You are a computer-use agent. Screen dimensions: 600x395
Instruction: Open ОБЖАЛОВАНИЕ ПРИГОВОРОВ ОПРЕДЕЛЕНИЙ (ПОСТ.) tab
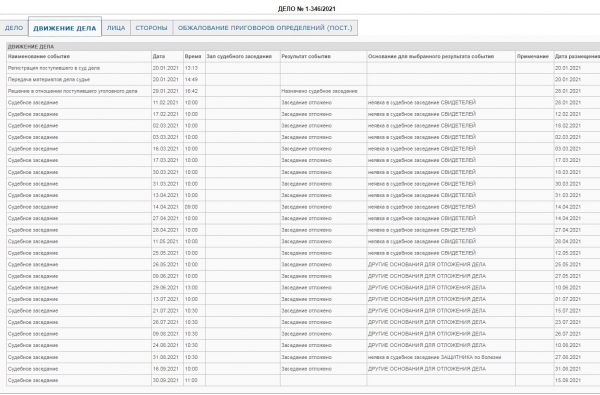(x=265, y=28)
